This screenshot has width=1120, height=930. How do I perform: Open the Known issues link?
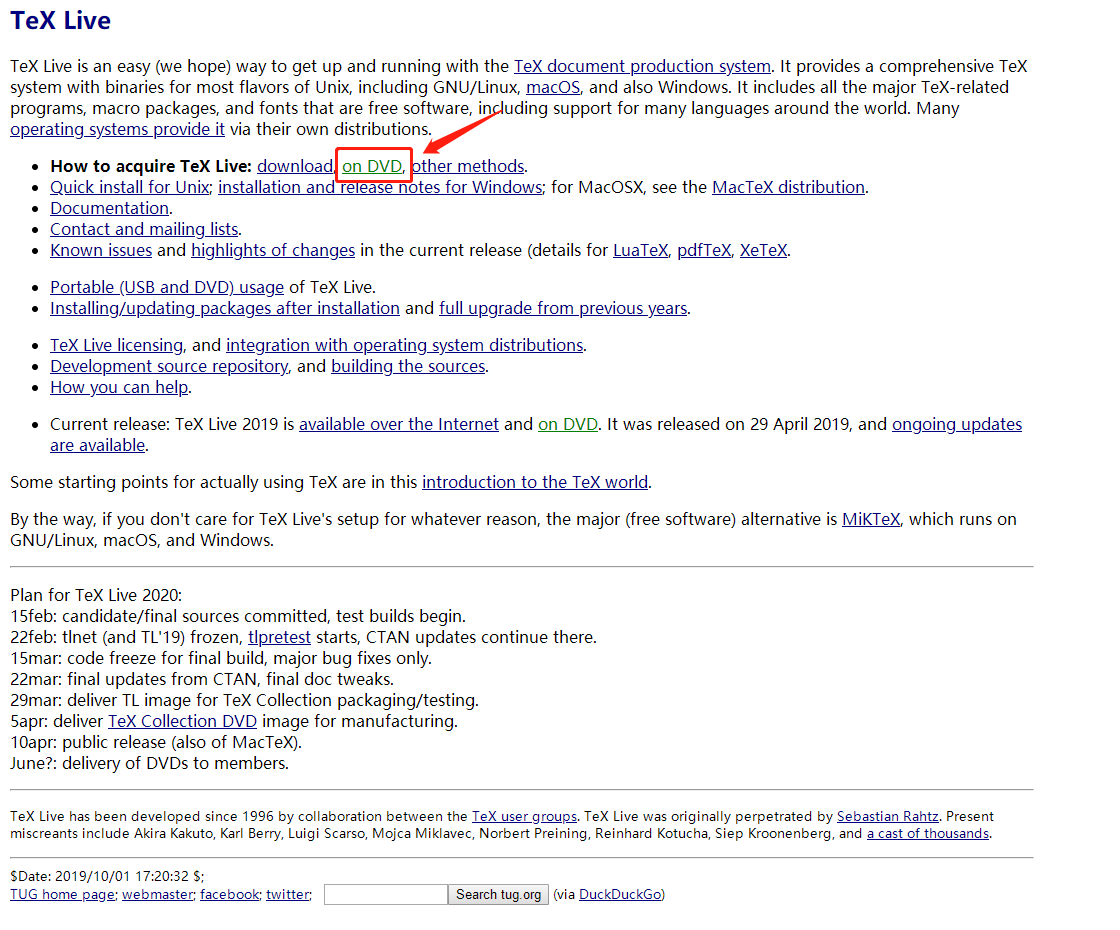[x=101, y=251]
